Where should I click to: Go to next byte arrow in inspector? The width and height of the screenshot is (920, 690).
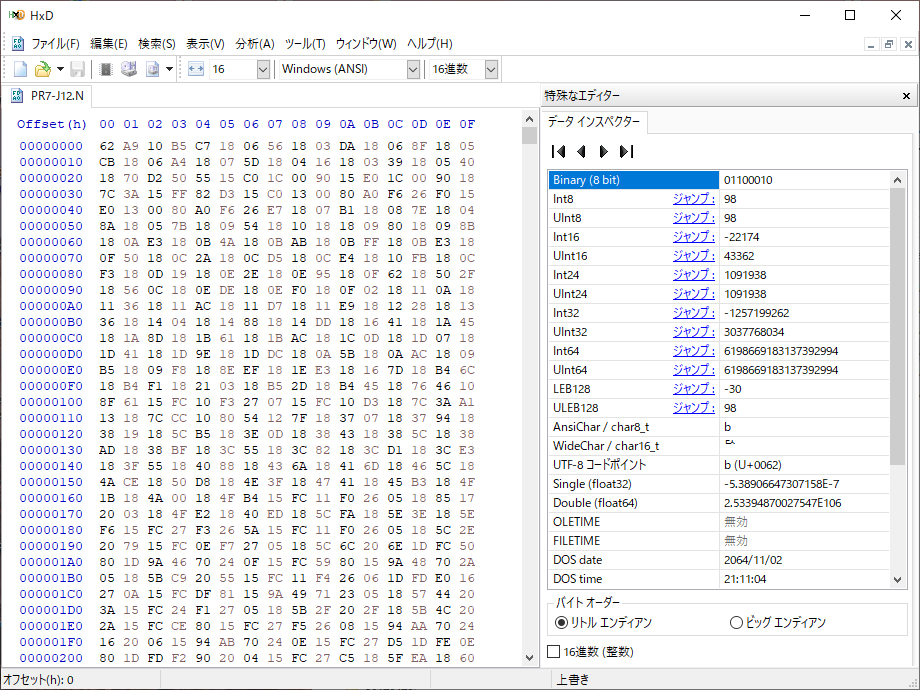click(603, 151)
